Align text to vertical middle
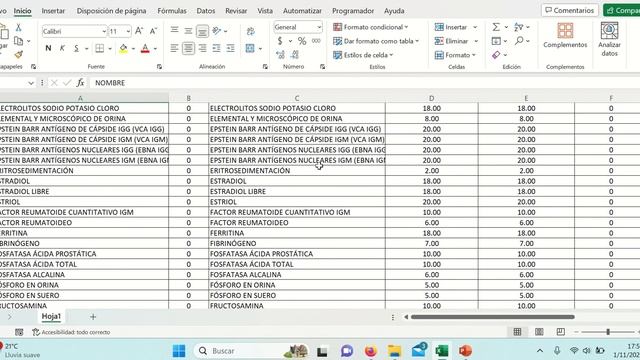Screen dimensions: 640x360 pos(188,31)
